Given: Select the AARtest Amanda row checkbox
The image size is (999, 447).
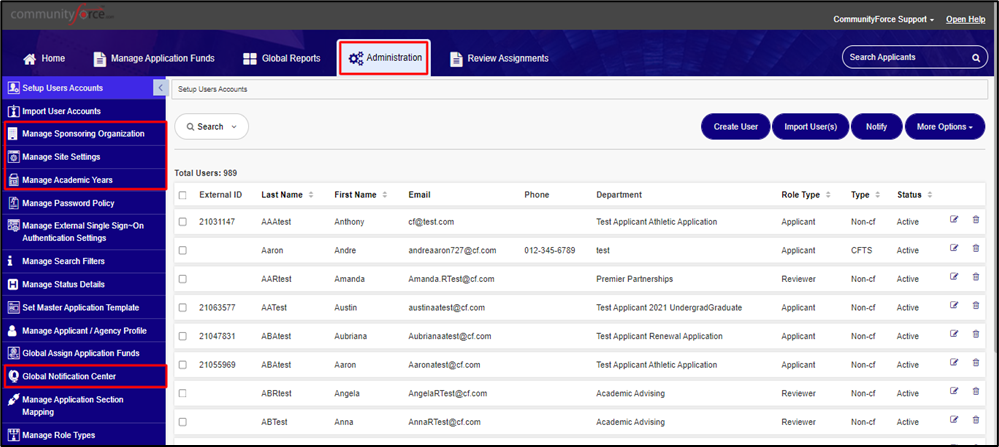Looking at the screenshot, I should (183, 279).
